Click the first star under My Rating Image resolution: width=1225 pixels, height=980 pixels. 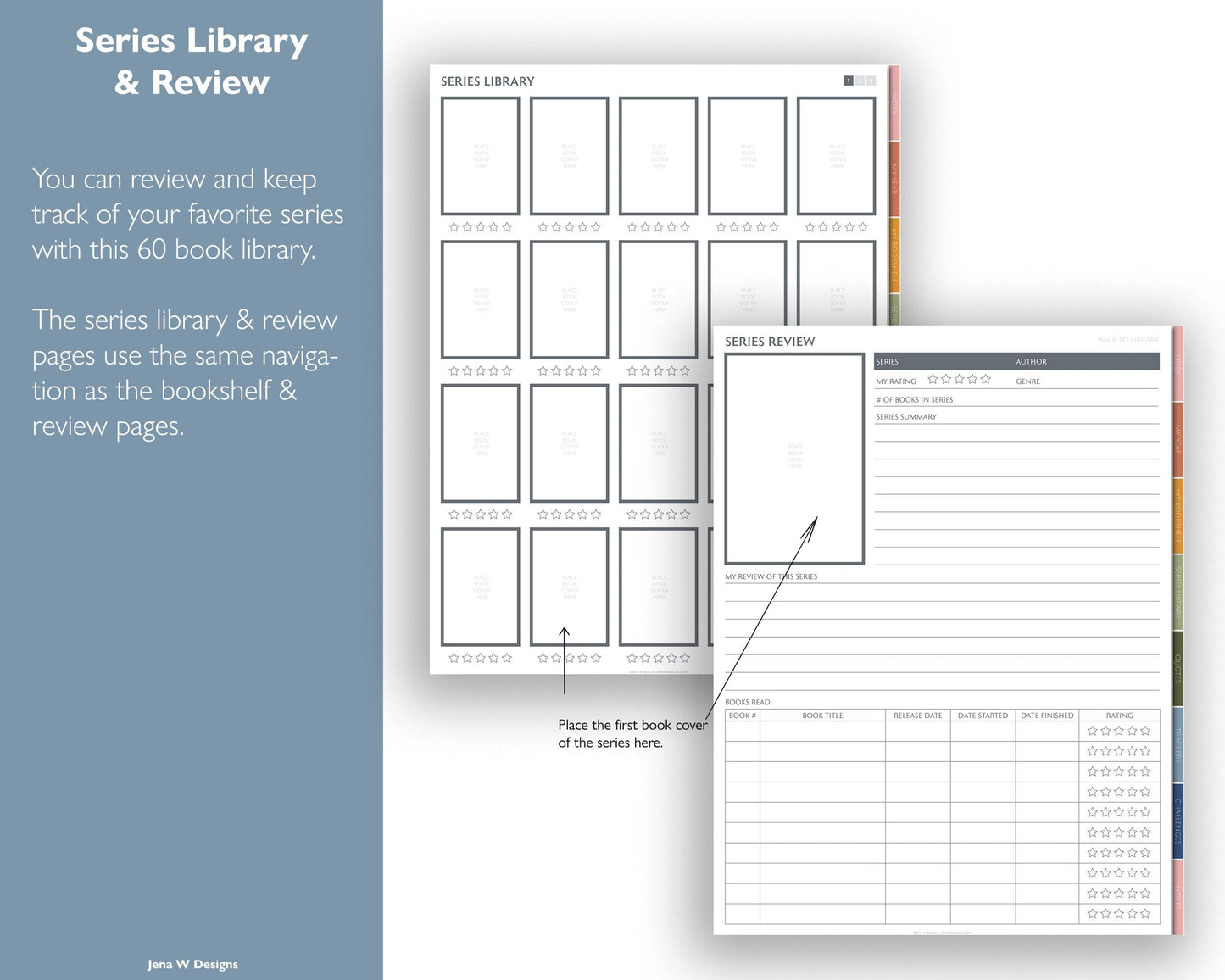933,380
